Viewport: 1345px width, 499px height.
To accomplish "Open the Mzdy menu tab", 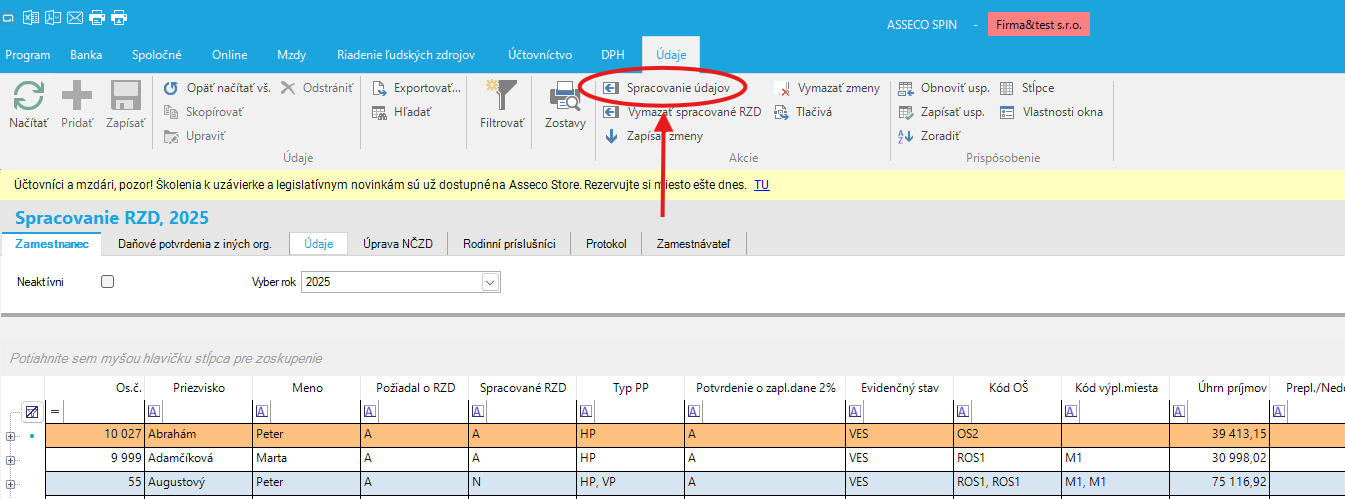I will [x=291, y=55].
